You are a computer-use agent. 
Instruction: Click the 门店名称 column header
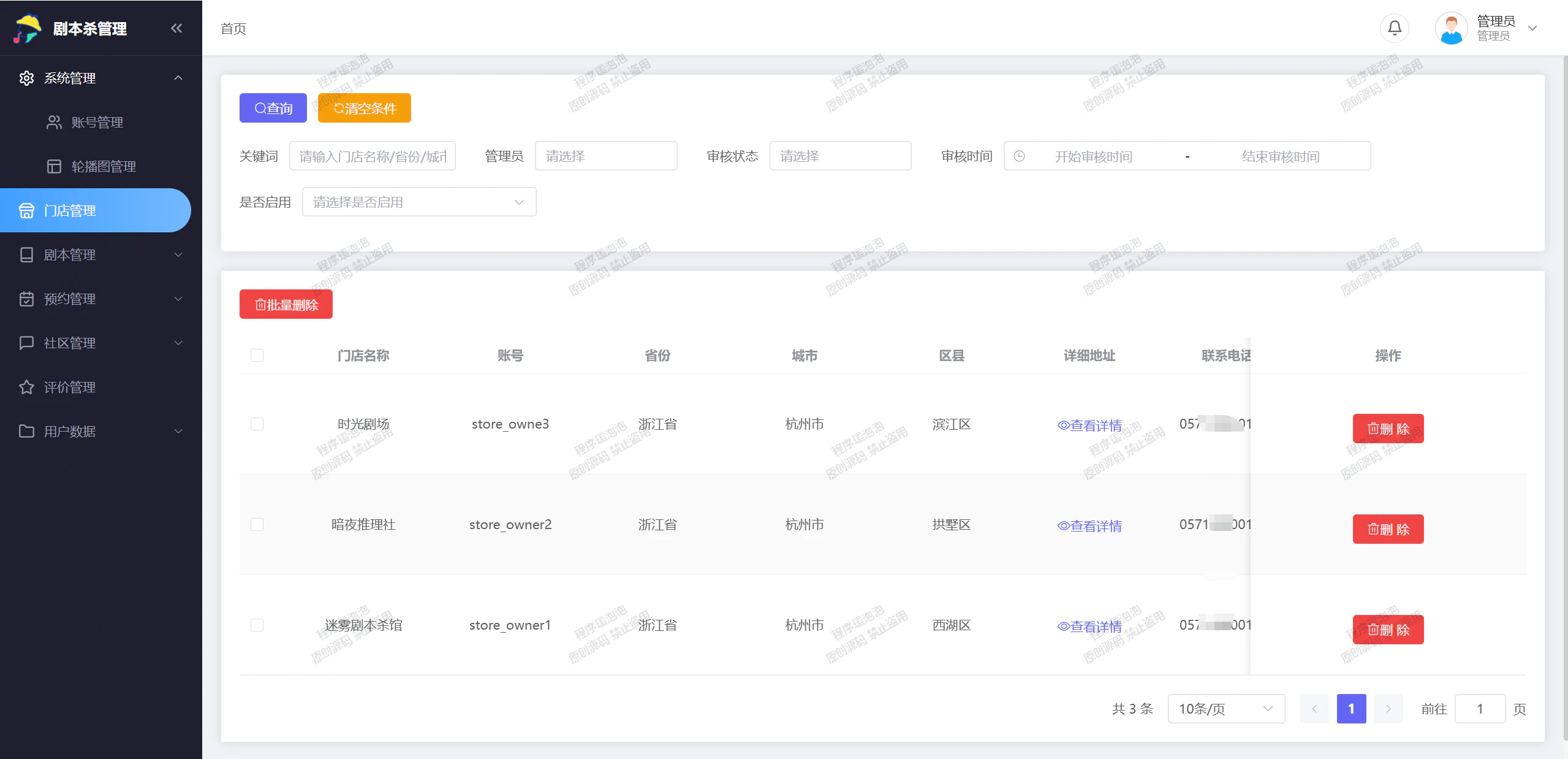point(363,356)
